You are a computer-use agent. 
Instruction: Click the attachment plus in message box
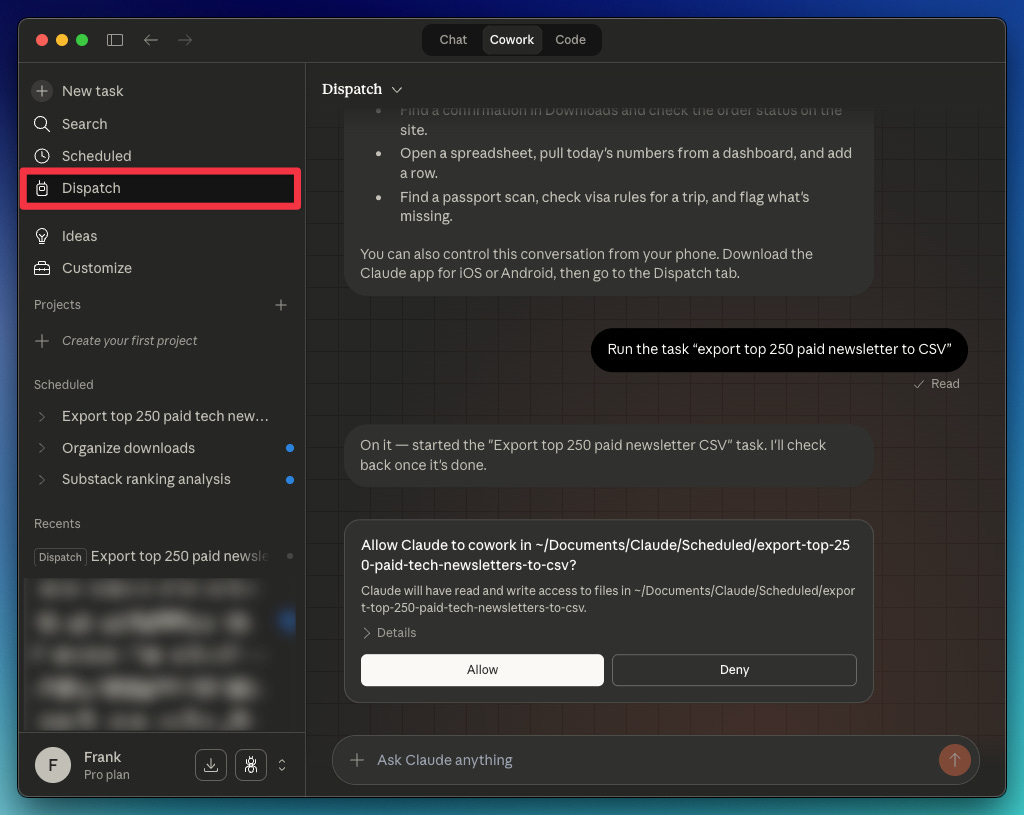pyautogui.click(x=357, y=759)
